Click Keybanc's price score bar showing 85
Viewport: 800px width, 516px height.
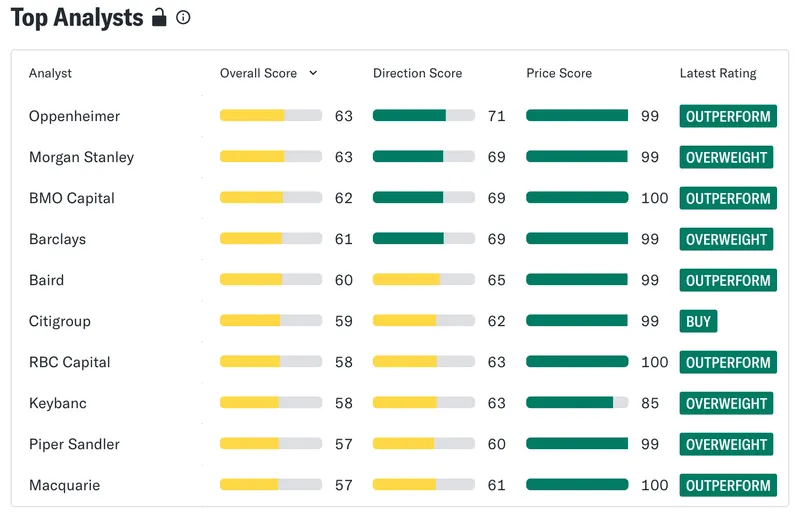(x=577, y=403)
